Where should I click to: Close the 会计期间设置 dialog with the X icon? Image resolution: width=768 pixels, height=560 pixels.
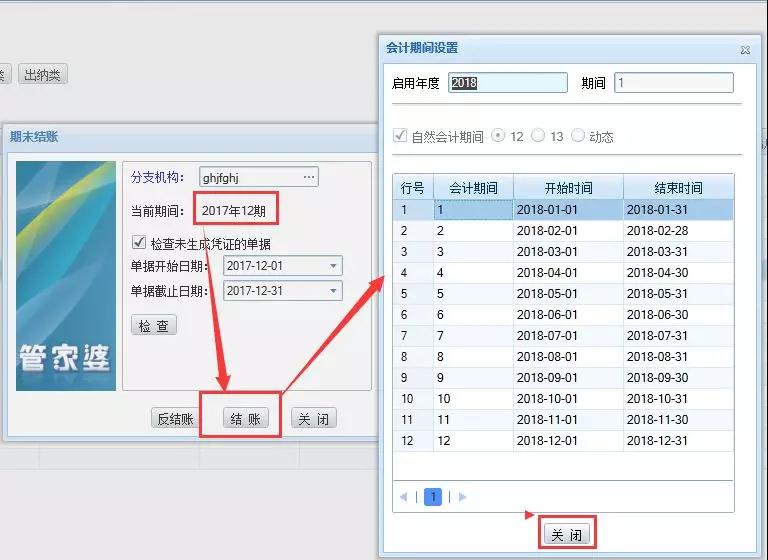pos(744,49)
